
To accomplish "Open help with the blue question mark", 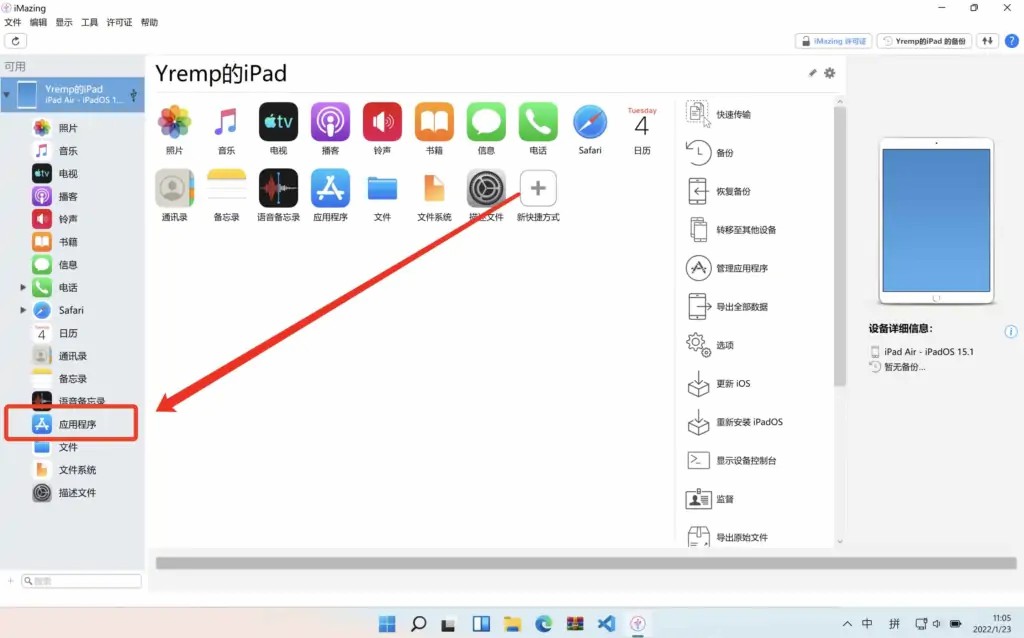I will tap(1012, 41).
